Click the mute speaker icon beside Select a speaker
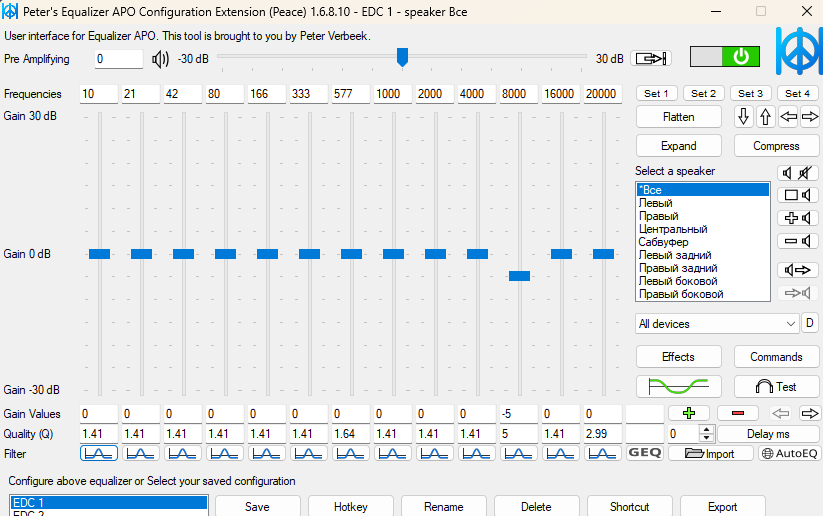The height and width of the screenshot is (516, 823). 798,173
